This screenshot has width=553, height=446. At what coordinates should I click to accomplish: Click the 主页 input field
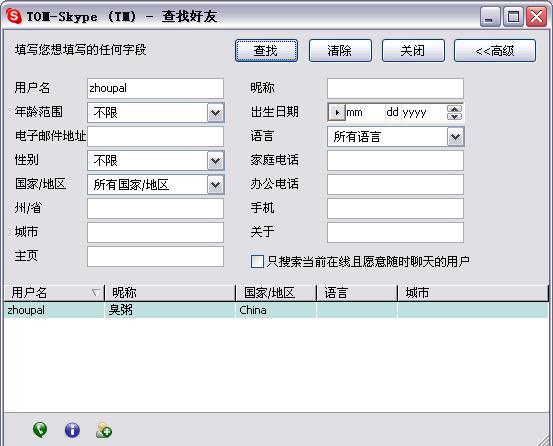156,256
